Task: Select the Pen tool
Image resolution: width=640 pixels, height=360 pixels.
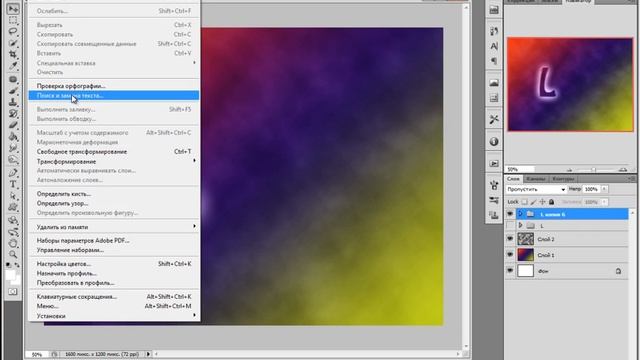Action: [x=13, y=173]
